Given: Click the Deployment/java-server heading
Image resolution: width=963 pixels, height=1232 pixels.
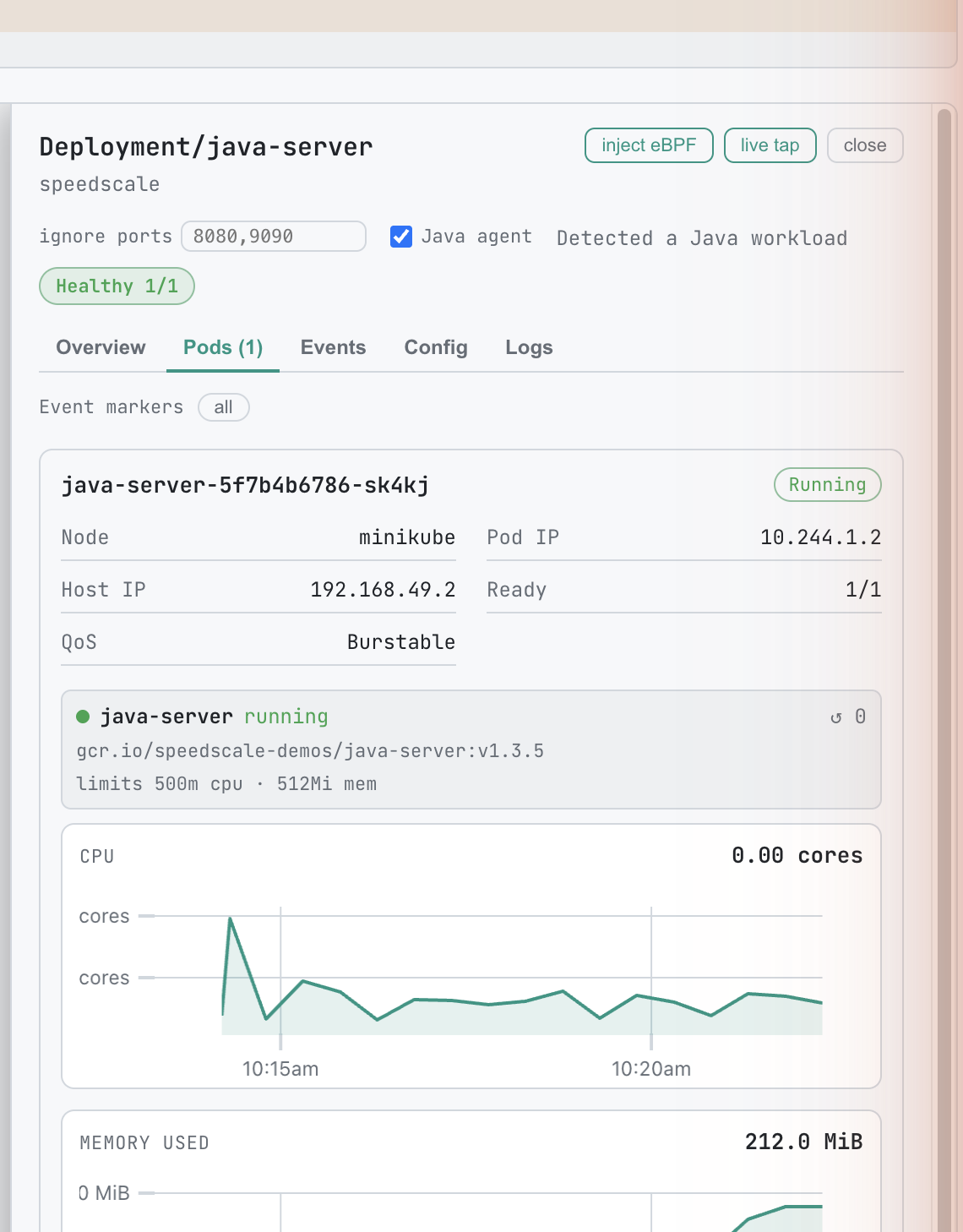Looking at the screenshot, I should click(x=206, y=147).
